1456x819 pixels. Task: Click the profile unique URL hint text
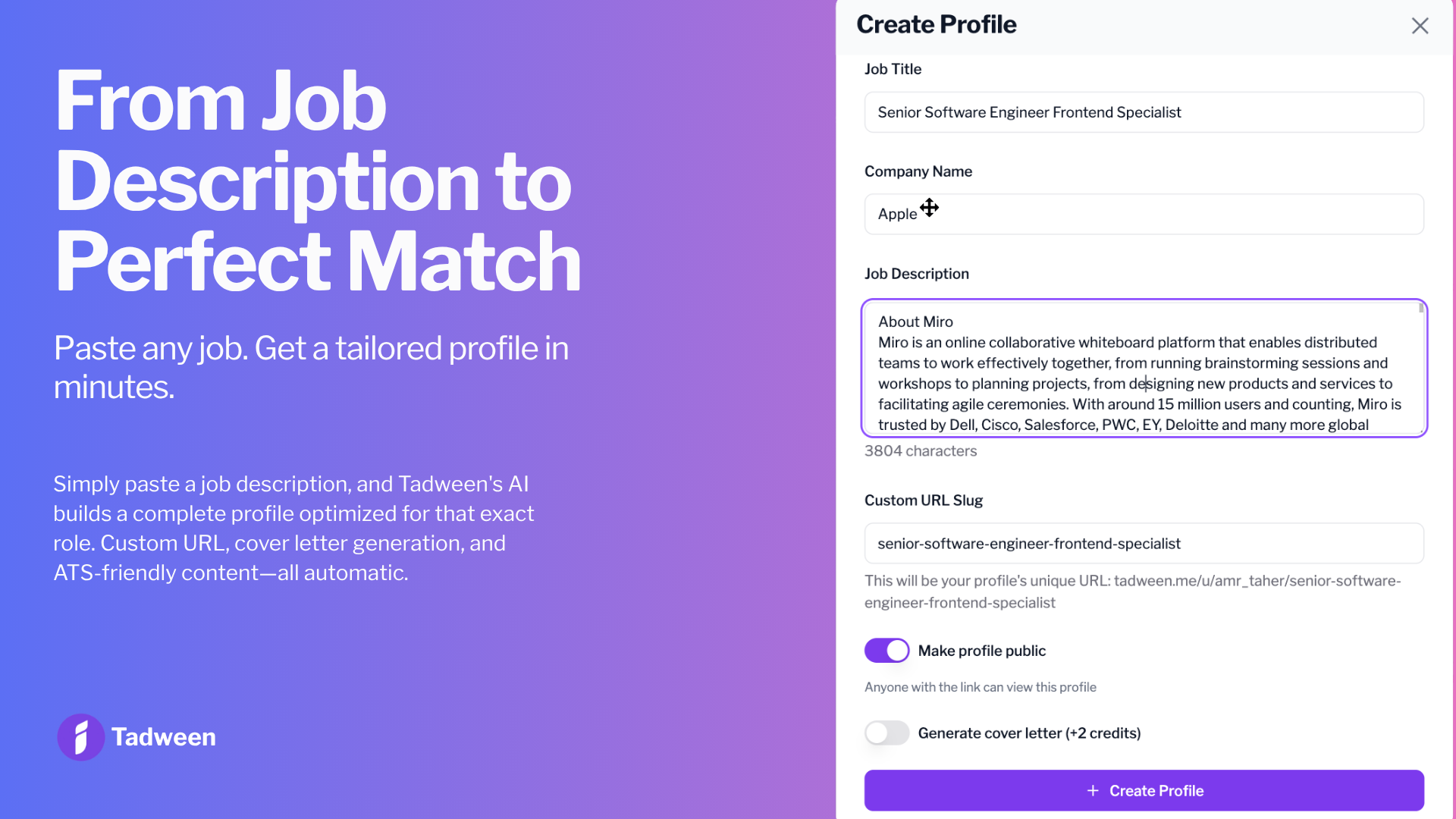(x=1132, y=591)
